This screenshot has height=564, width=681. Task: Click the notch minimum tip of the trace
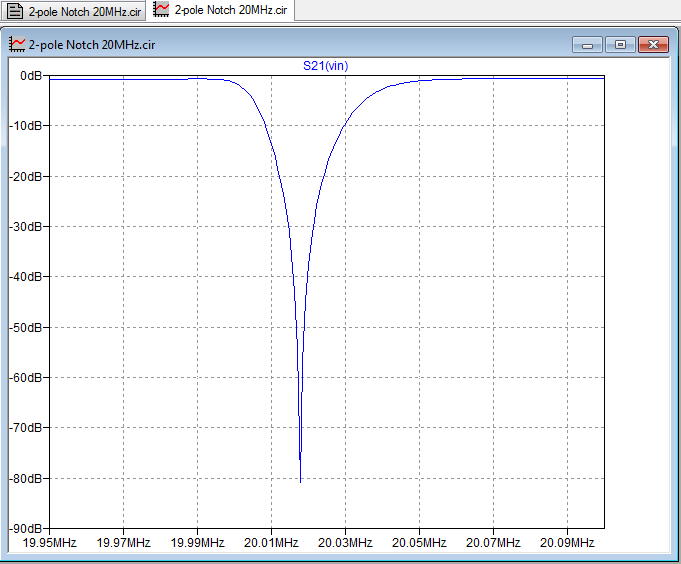301,481
